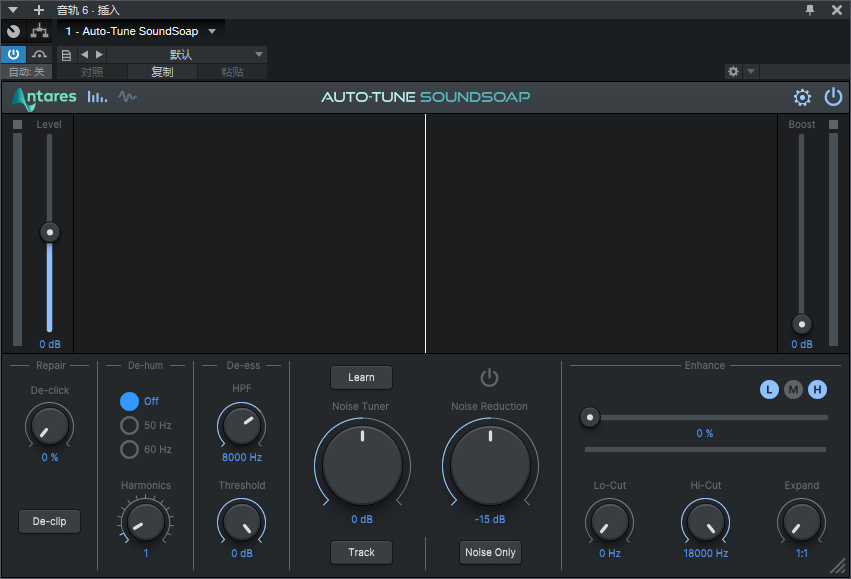Open SoundSoap settings gear
This screenshot has width=851, height=579.
(x=802, y=98)
